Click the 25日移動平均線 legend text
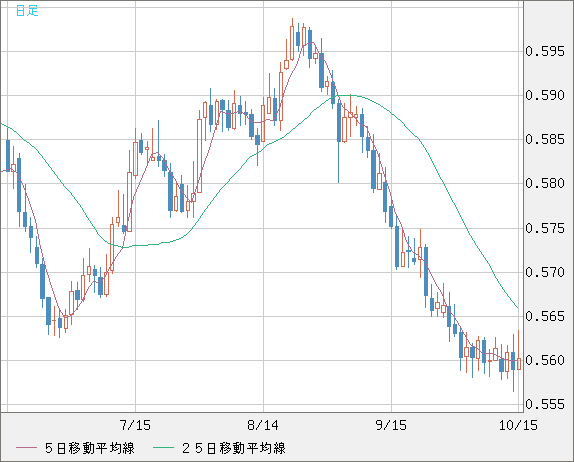This screenshot has height=462, width=574. coord(234,448)
